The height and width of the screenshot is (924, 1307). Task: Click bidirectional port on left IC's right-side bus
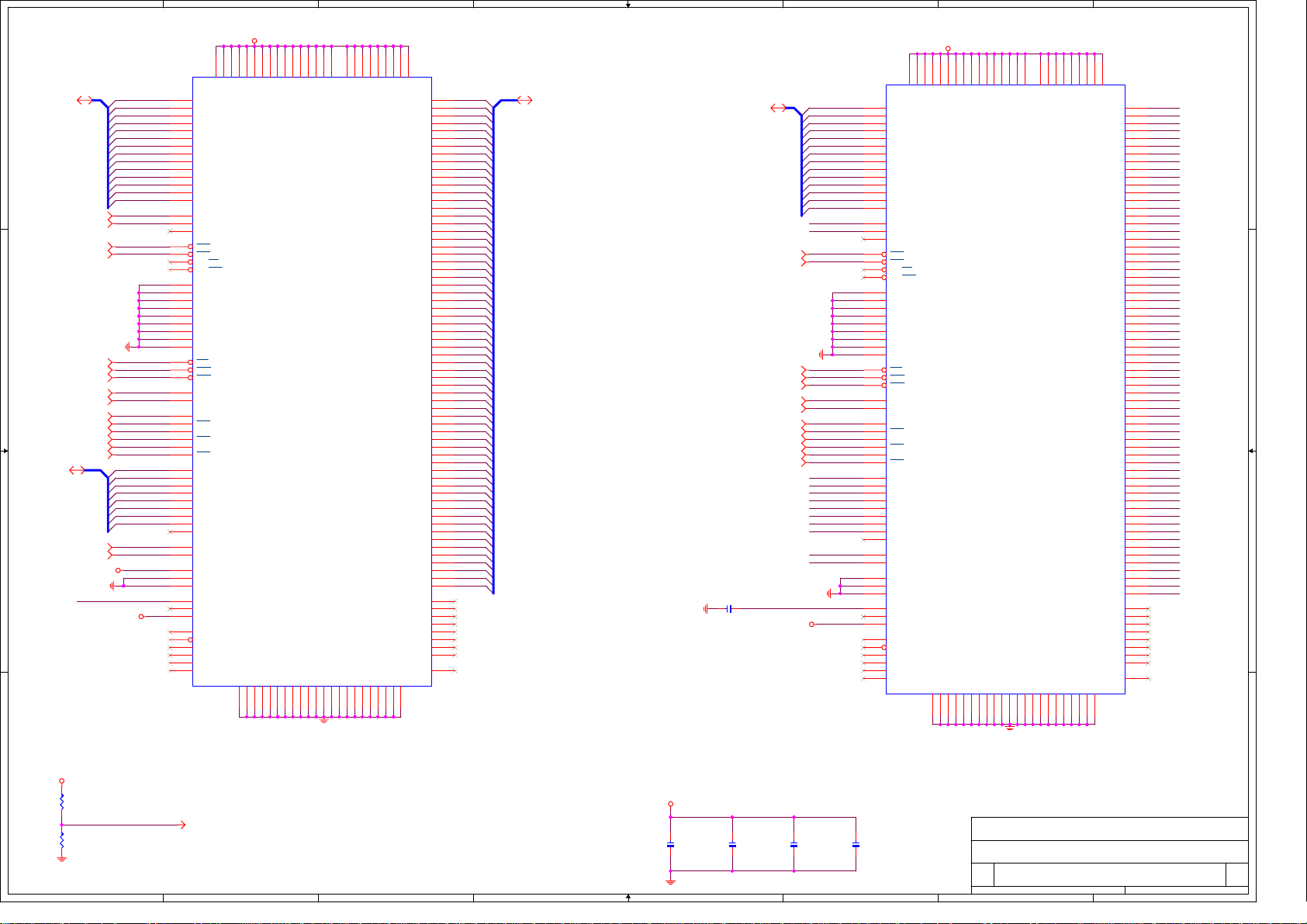524,100
